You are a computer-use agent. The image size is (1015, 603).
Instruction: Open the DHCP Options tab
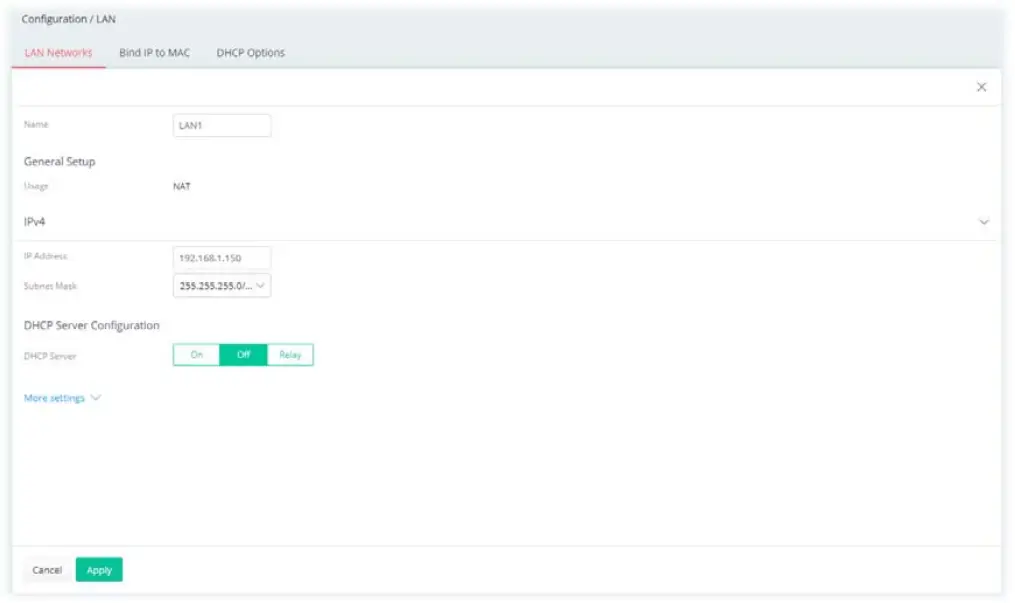pyautogui.click(x=251, y=53)
